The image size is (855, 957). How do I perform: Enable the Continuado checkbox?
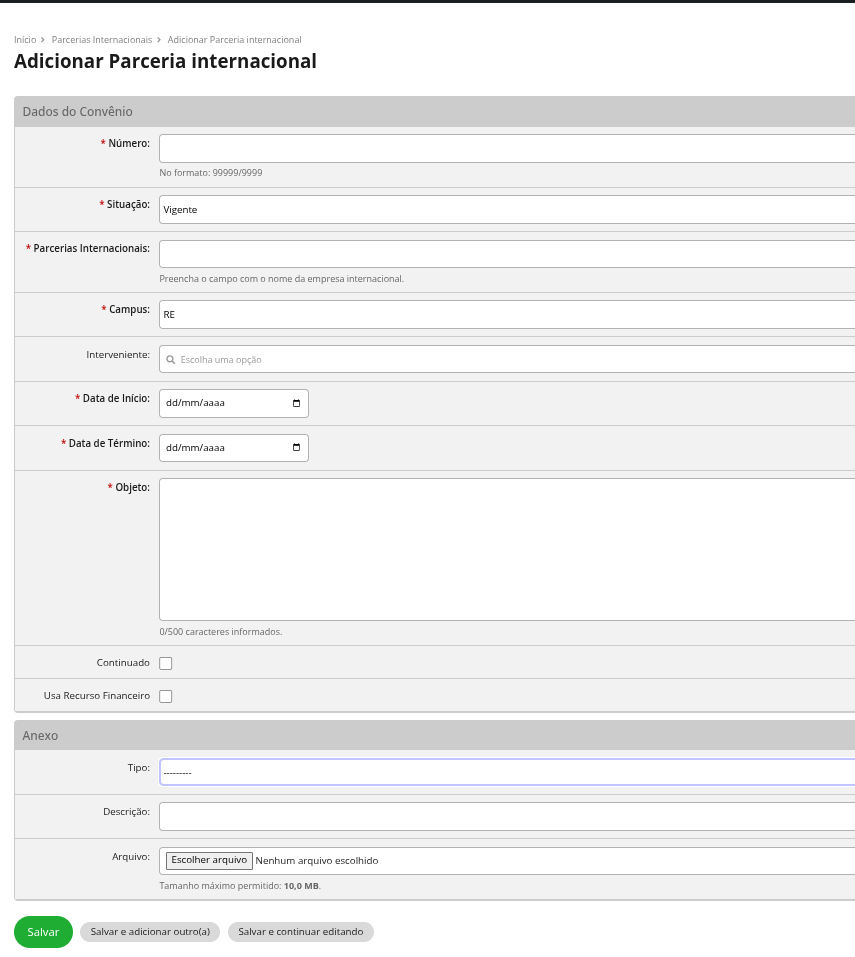click(165, 663)
